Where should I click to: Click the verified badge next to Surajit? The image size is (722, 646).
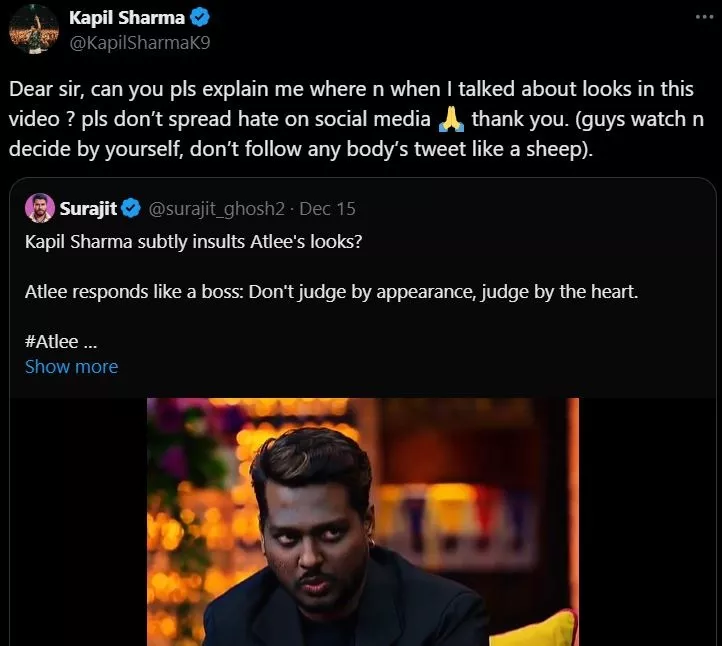(131, 209)
